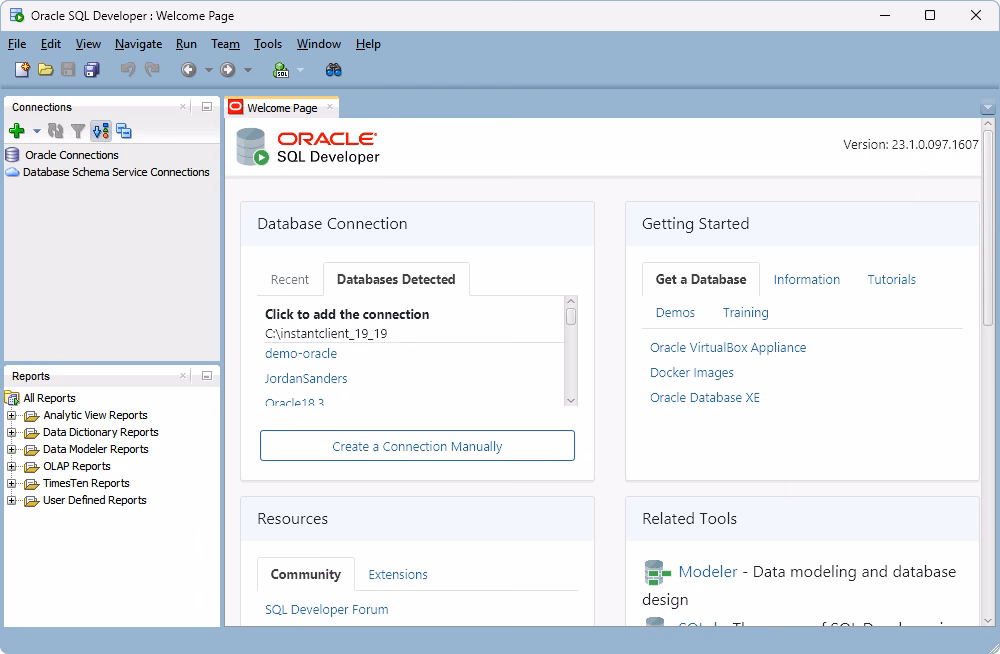The width and height of the screenshot is (1000, 654).
Task: Close the Reports panel with its X
Action: [x=183, y=376]
